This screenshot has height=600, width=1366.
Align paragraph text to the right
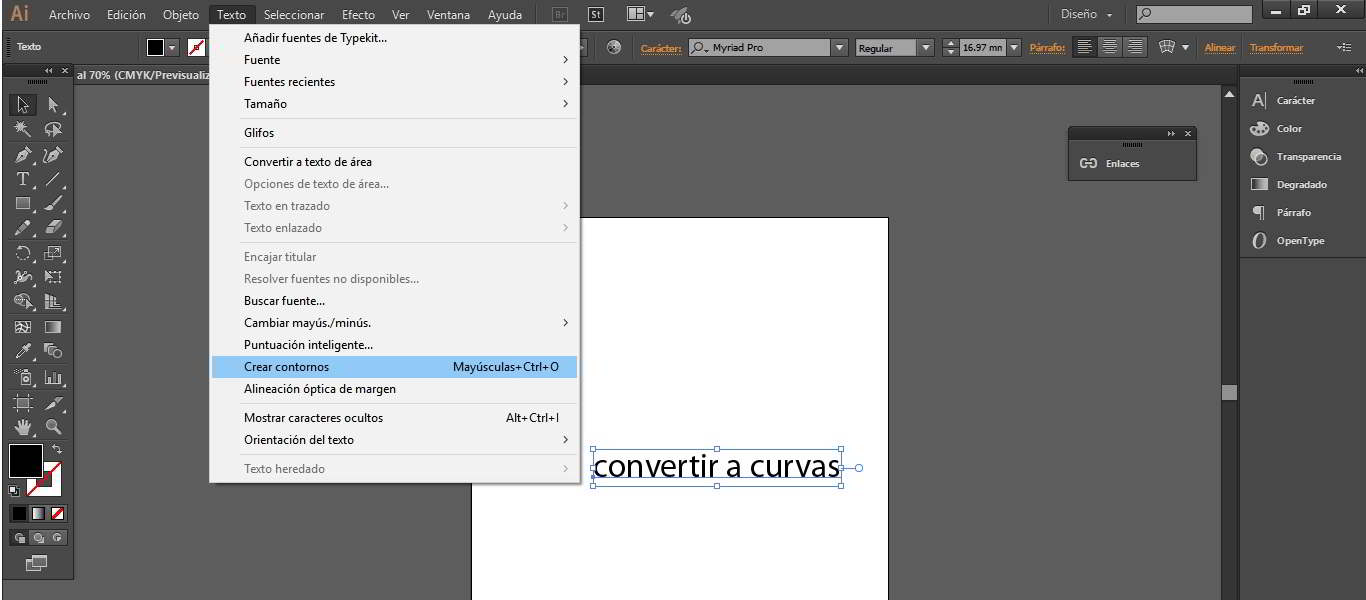[1134, 47]
